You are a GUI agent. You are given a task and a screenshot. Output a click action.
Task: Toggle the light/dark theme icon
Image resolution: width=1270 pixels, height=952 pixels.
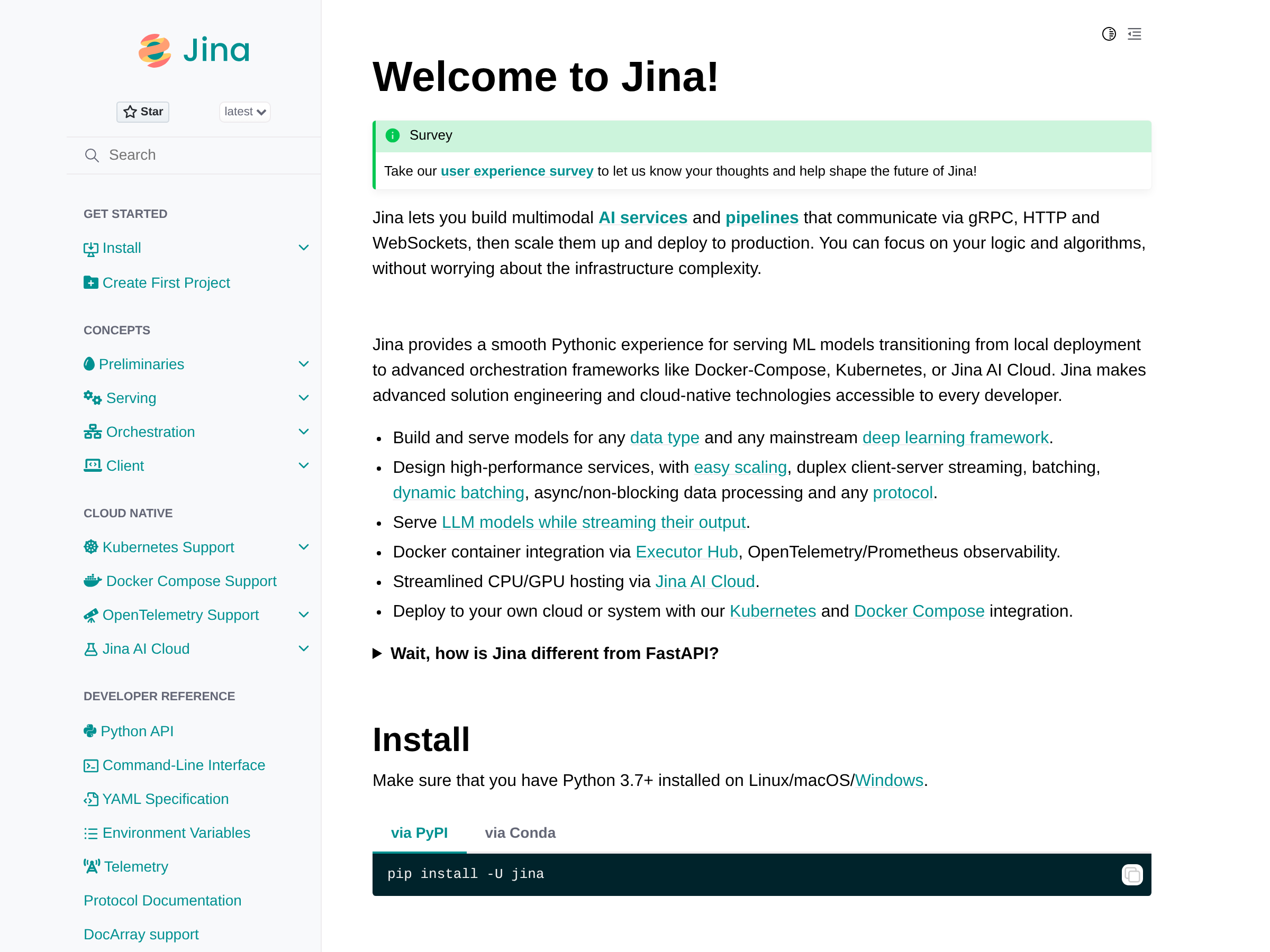pos(1109,34)
